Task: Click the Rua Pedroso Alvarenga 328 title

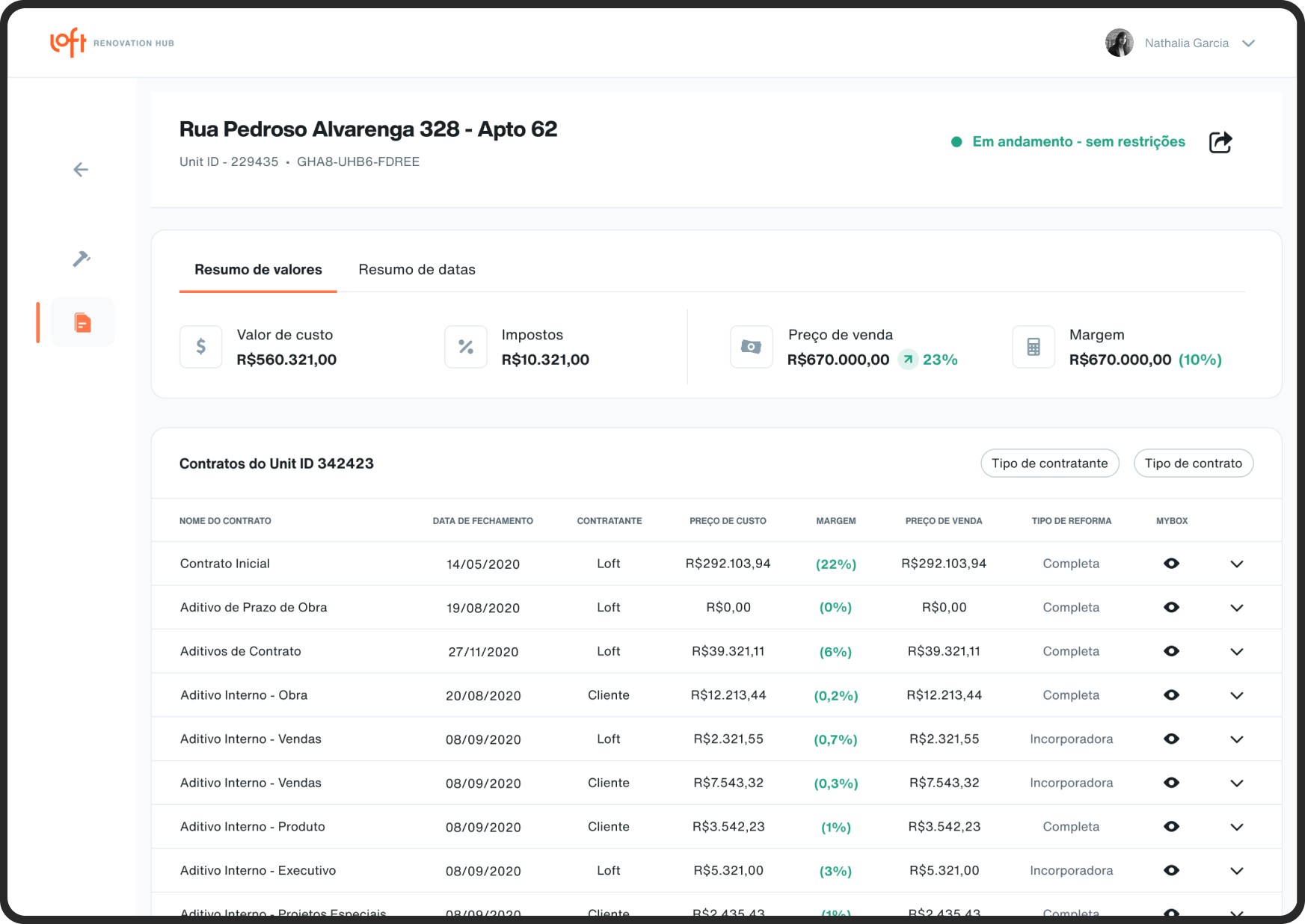Action: coord(368,129)
